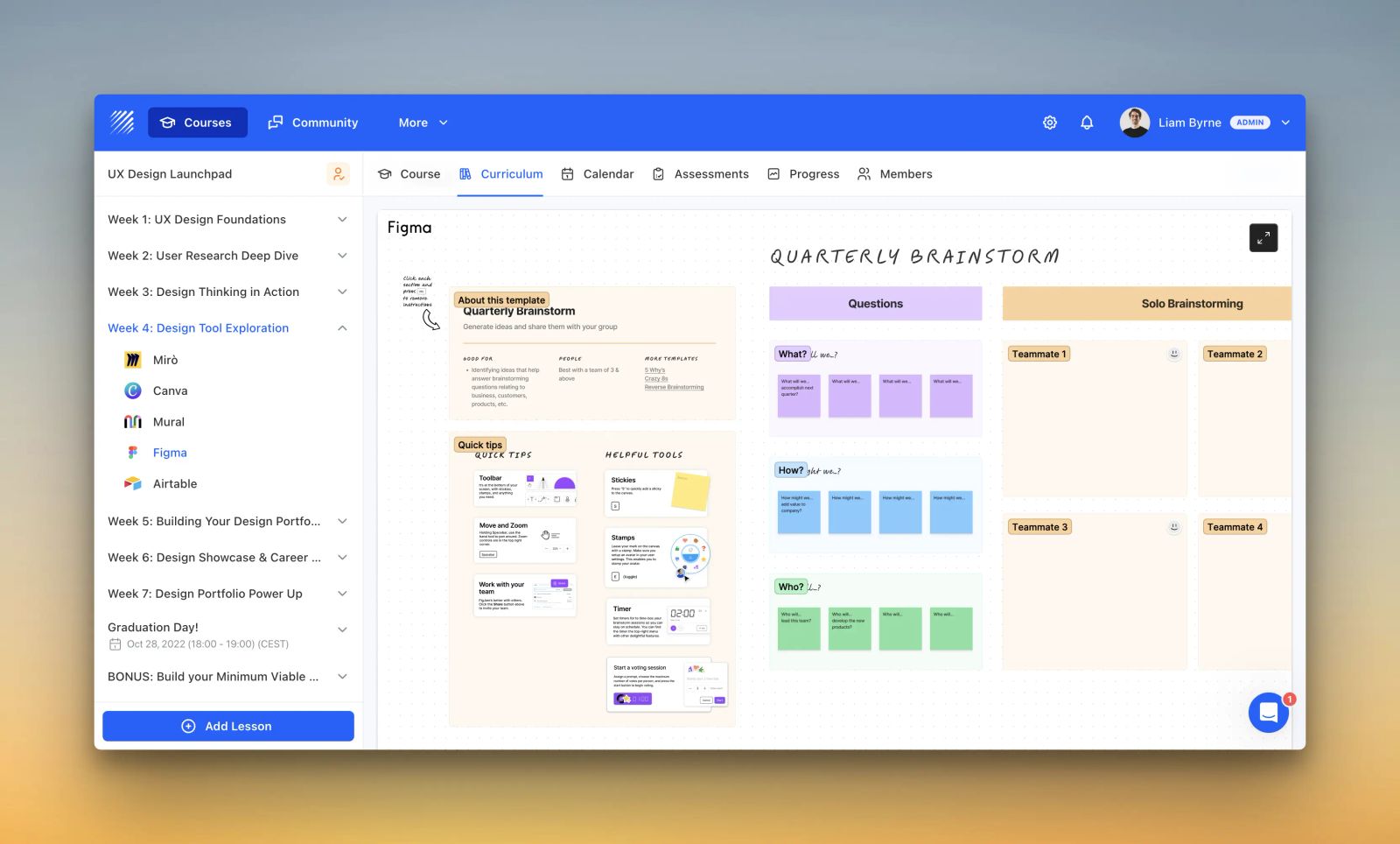Click the calendar icon under Graduation Day

(115, 644)
